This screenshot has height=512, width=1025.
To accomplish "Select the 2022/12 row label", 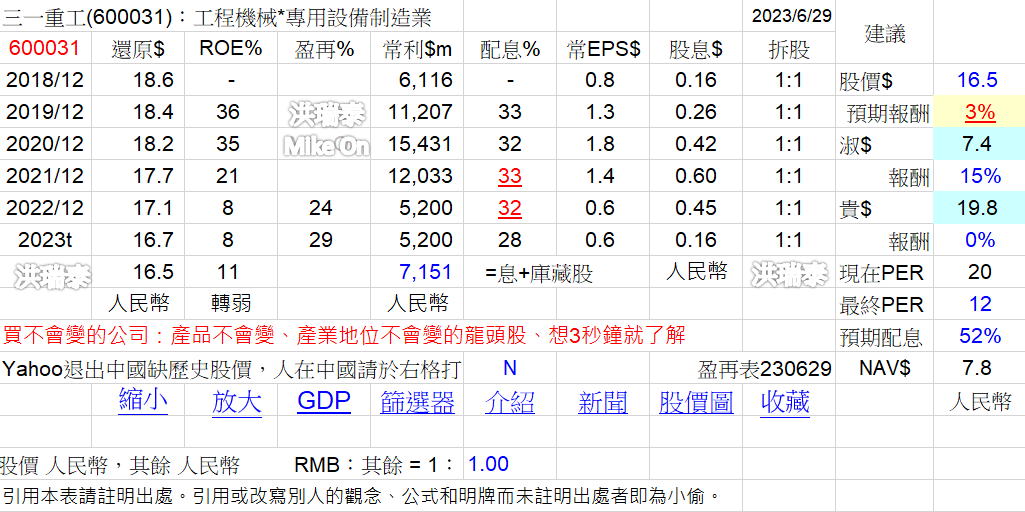I will [x=44, y=208].
